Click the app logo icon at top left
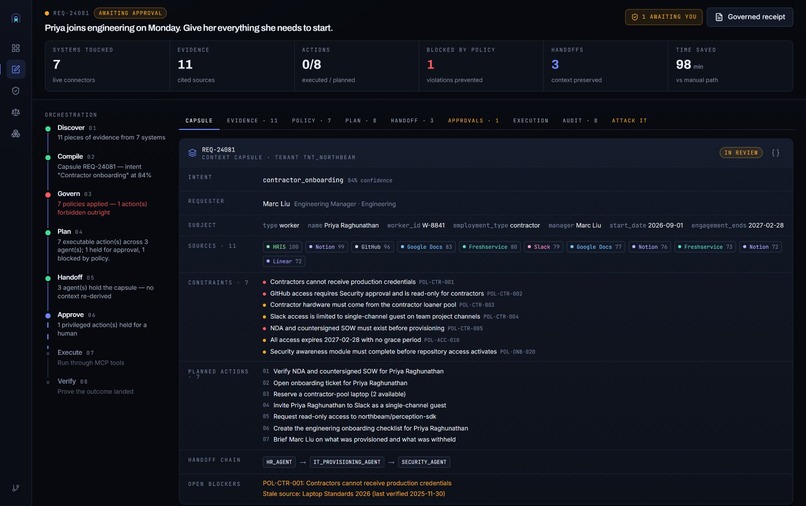Viewport: 806px width, 506px height. point(16,19)
